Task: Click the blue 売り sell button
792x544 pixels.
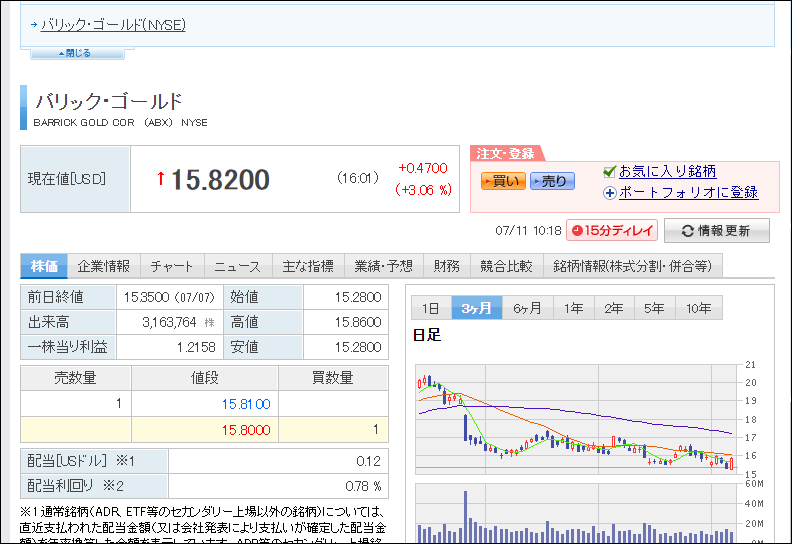Action: 552,181
